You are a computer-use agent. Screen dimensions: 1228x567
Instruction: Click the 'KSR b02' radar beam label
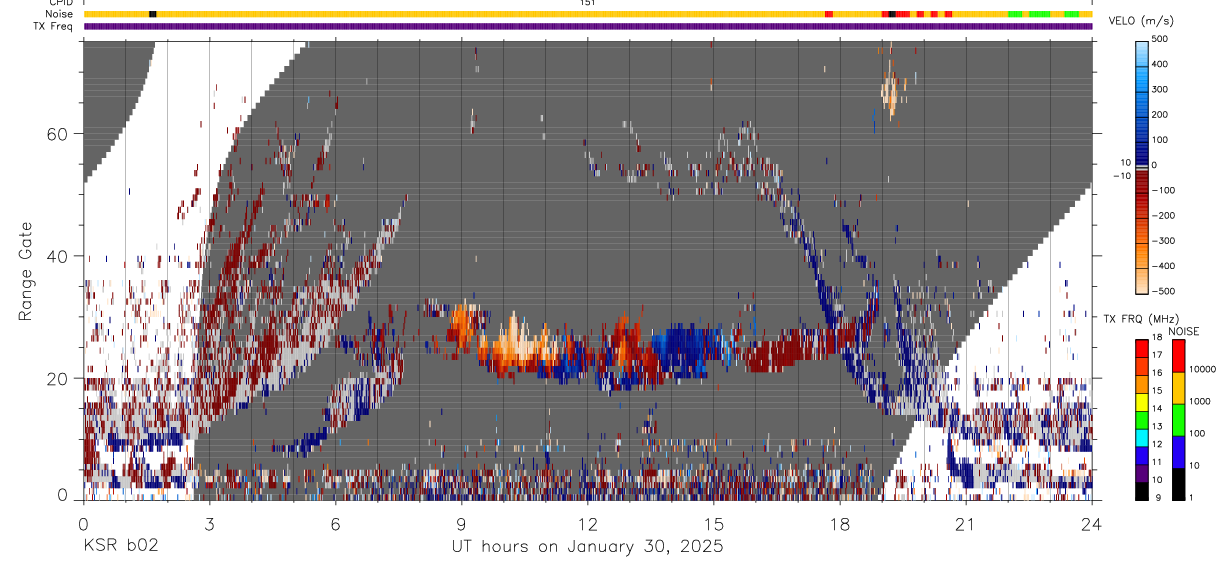(x=120, y=546)
